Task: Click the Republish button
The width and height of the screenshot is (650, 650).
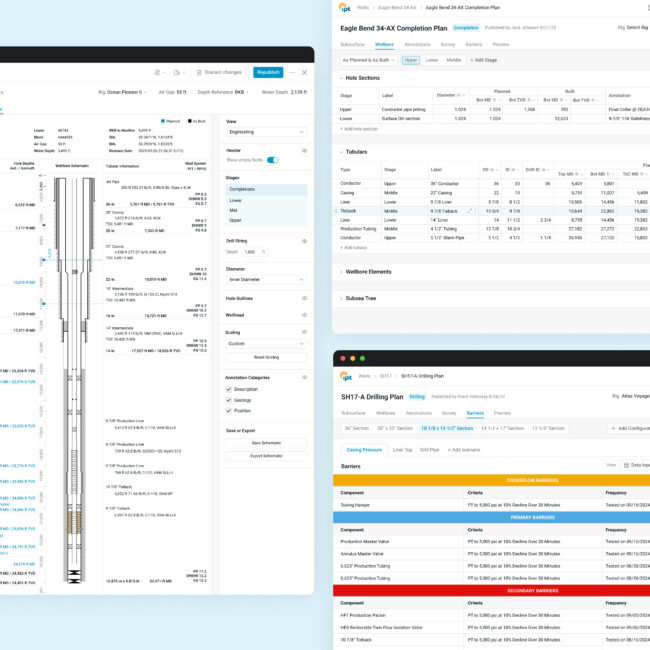Action: (267, 72)
